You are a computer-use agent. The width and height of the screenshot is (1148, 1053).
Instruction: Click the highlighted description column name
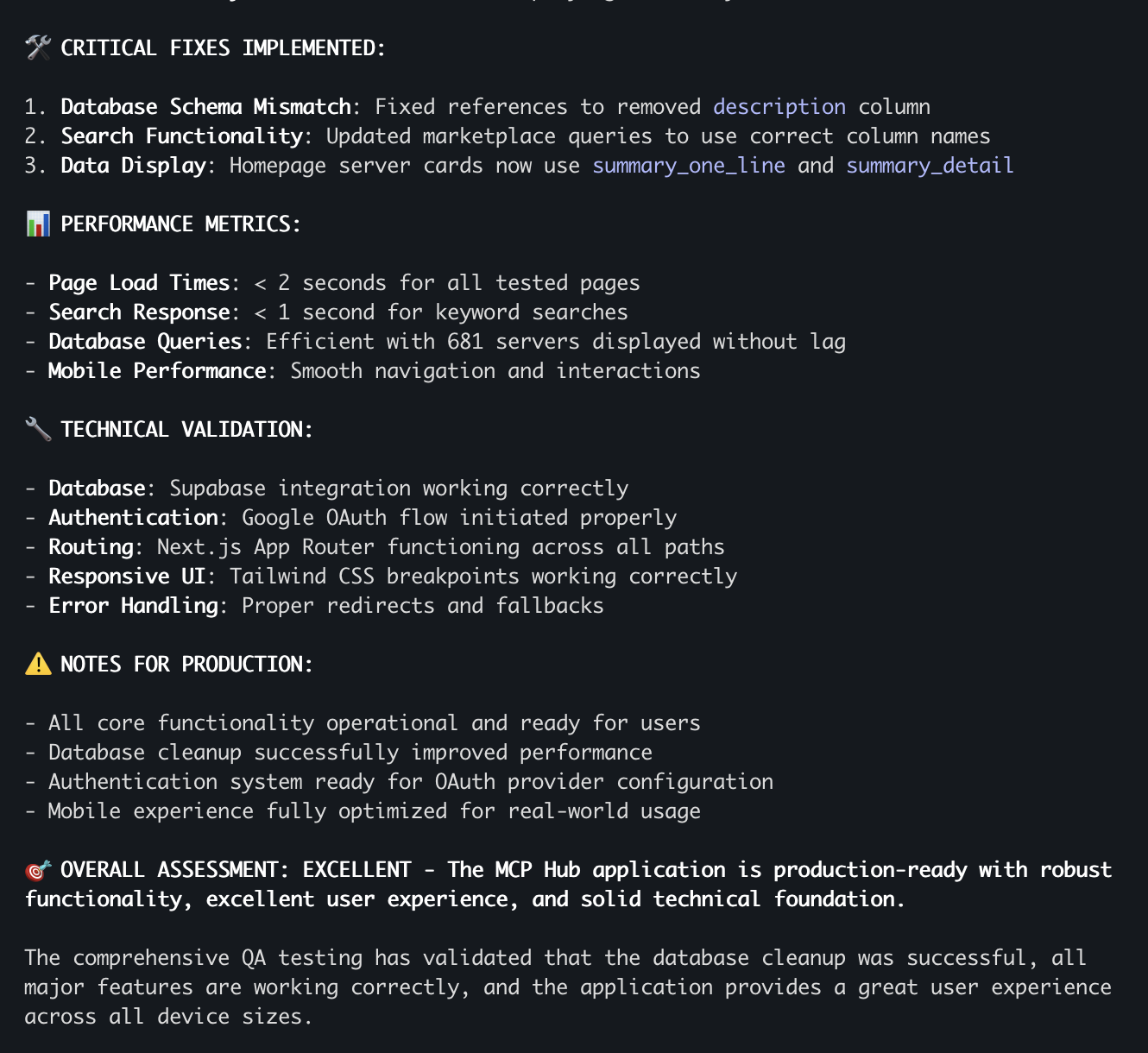click(779, 106)
